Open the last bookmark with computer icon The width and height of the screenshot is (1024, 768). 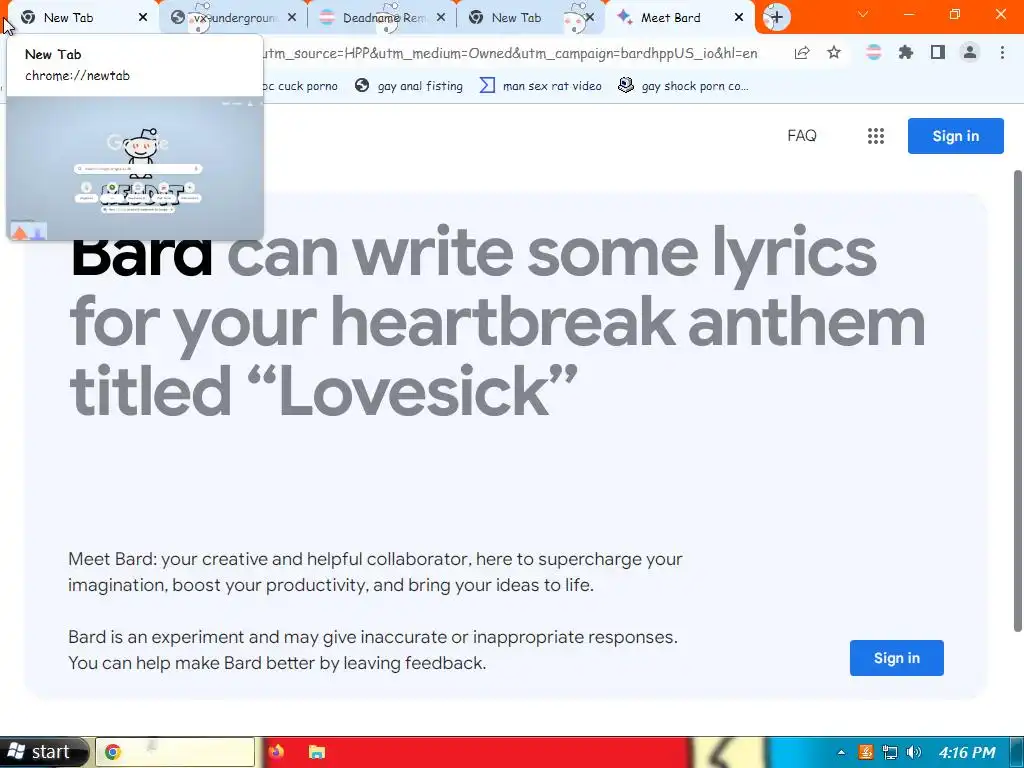(x=684, y=86)
